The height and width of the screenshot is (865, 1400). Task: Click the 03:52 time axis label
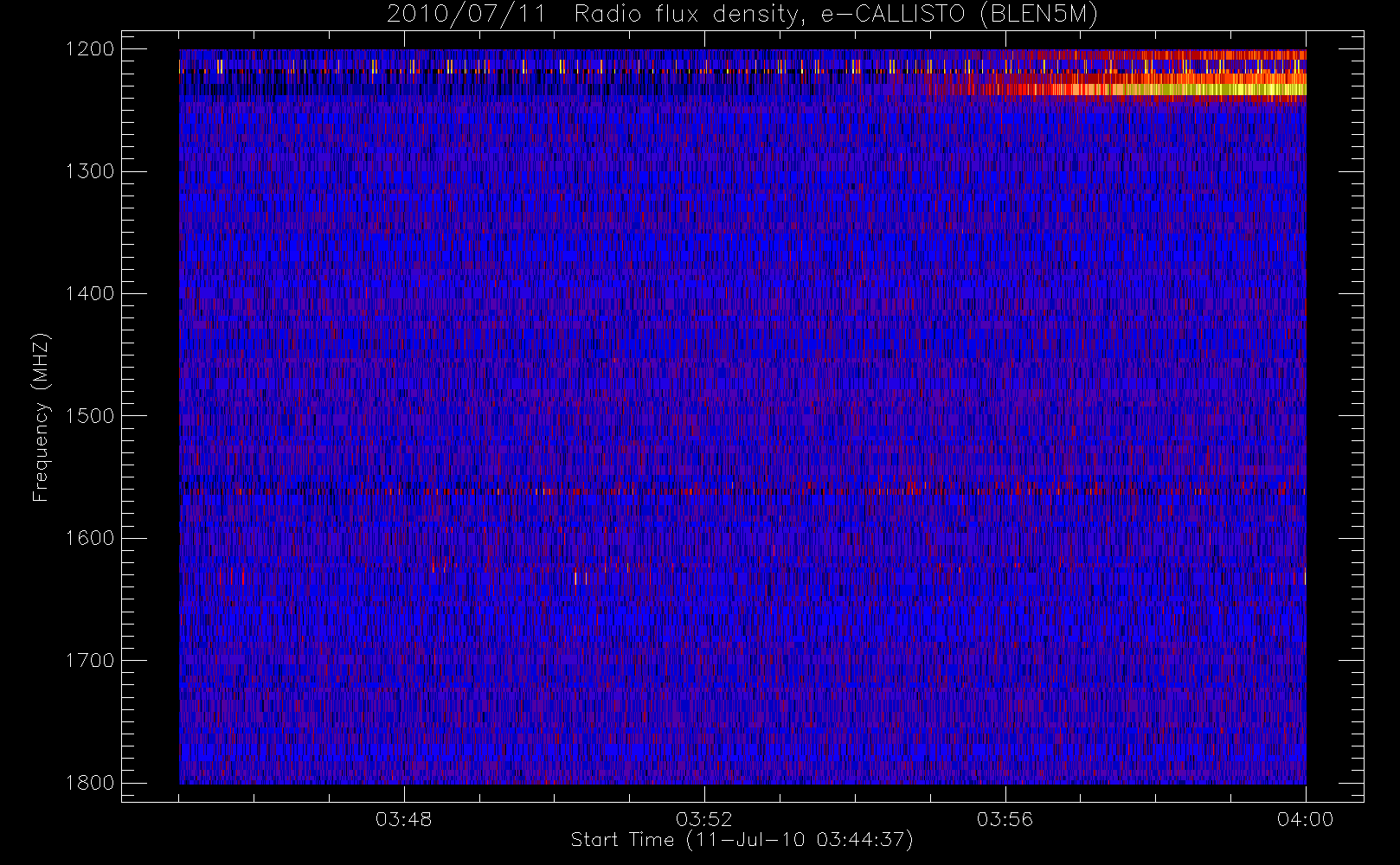[704, 819]
